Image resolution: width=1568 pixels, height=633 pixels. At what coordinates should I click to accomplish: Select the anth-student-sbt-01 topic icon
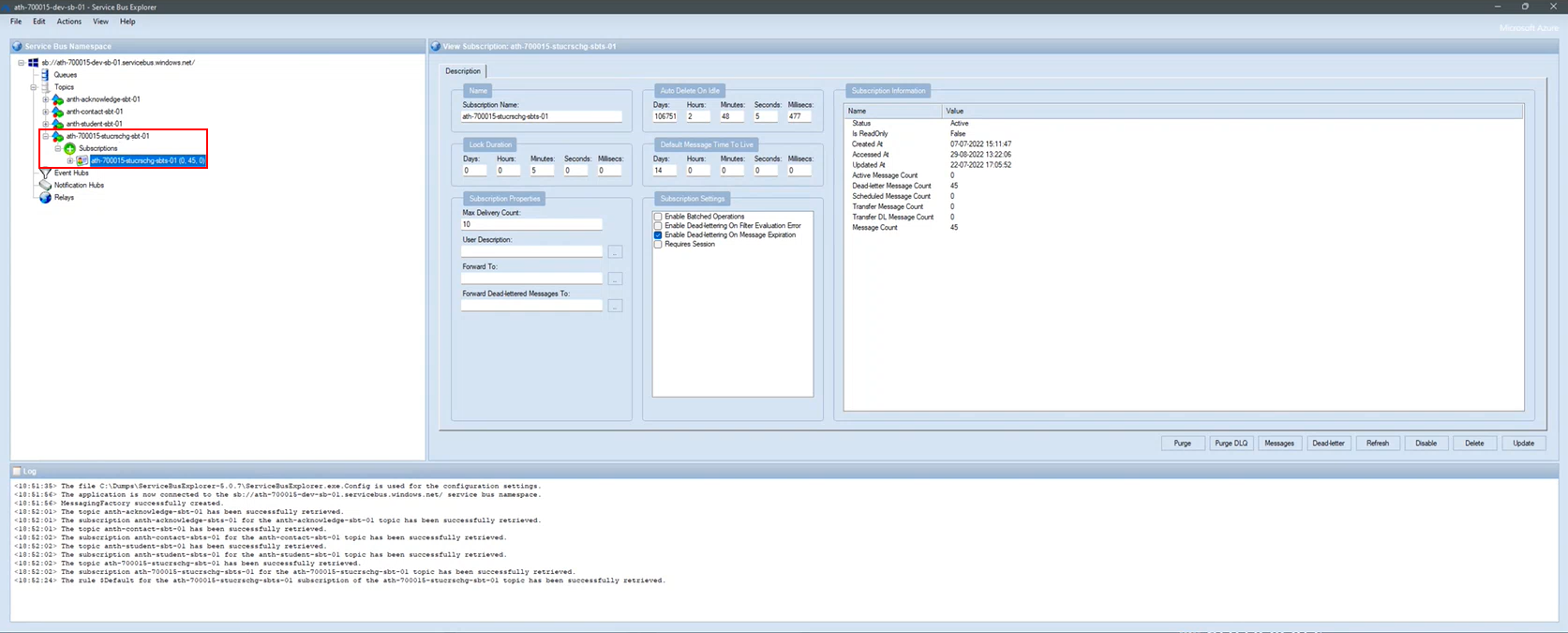[x=58, y=124]
